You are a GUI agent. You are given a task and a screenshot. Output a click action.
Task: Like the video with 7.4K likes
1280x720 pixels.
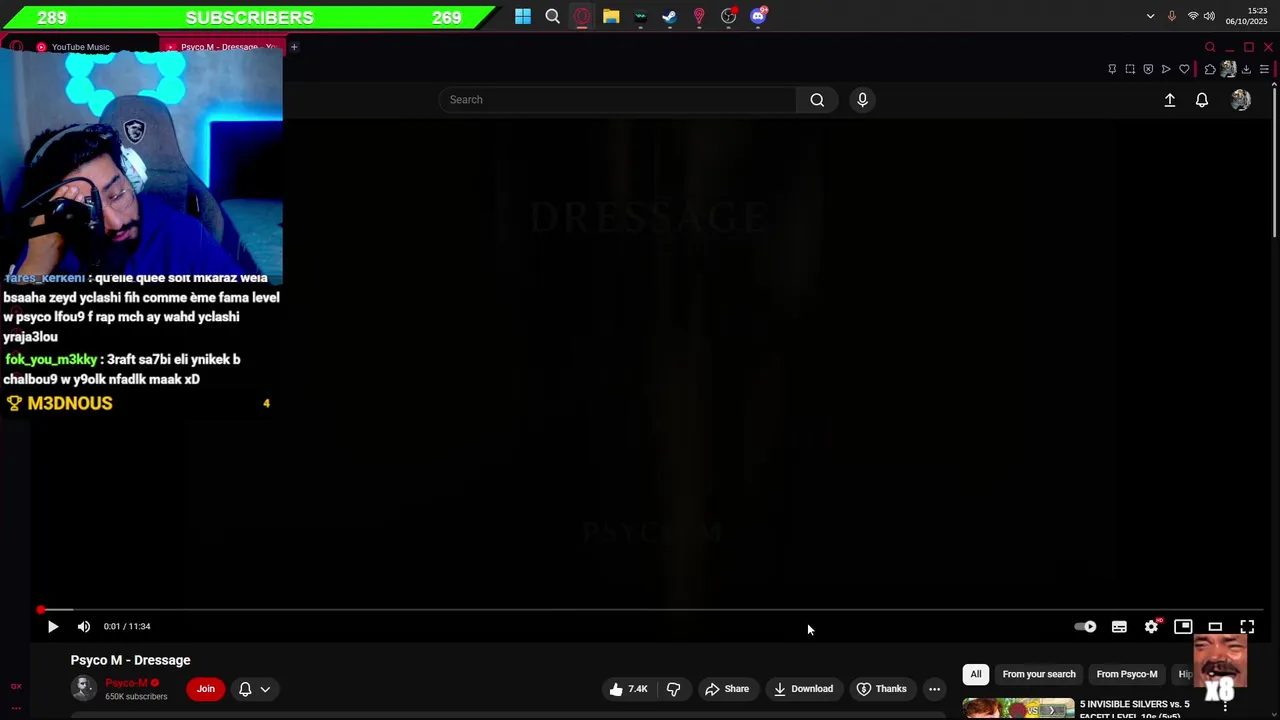point(628,688)
